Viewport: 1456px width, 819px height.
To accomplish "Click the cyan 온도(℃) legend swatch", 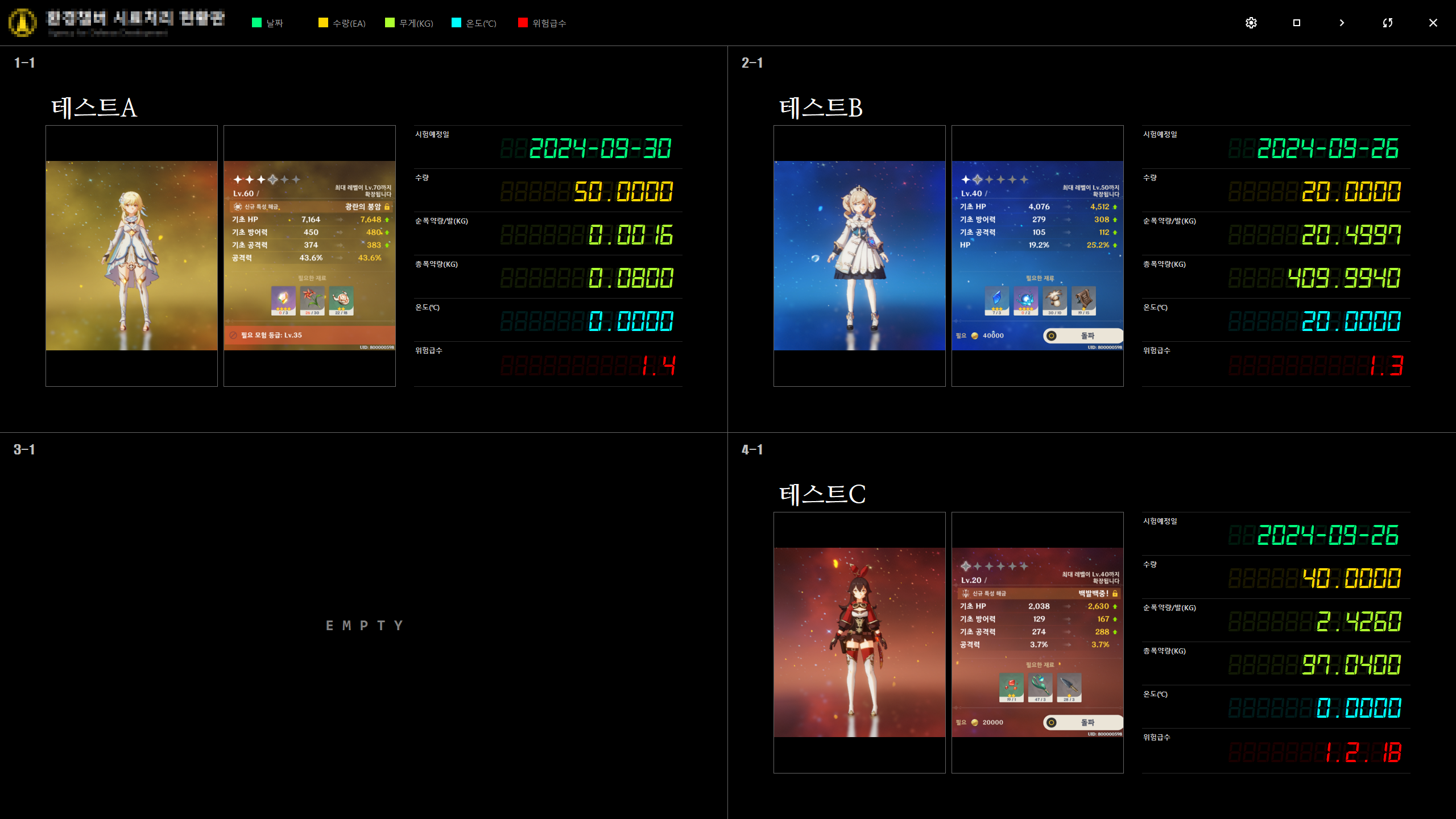I will (456, 23).
